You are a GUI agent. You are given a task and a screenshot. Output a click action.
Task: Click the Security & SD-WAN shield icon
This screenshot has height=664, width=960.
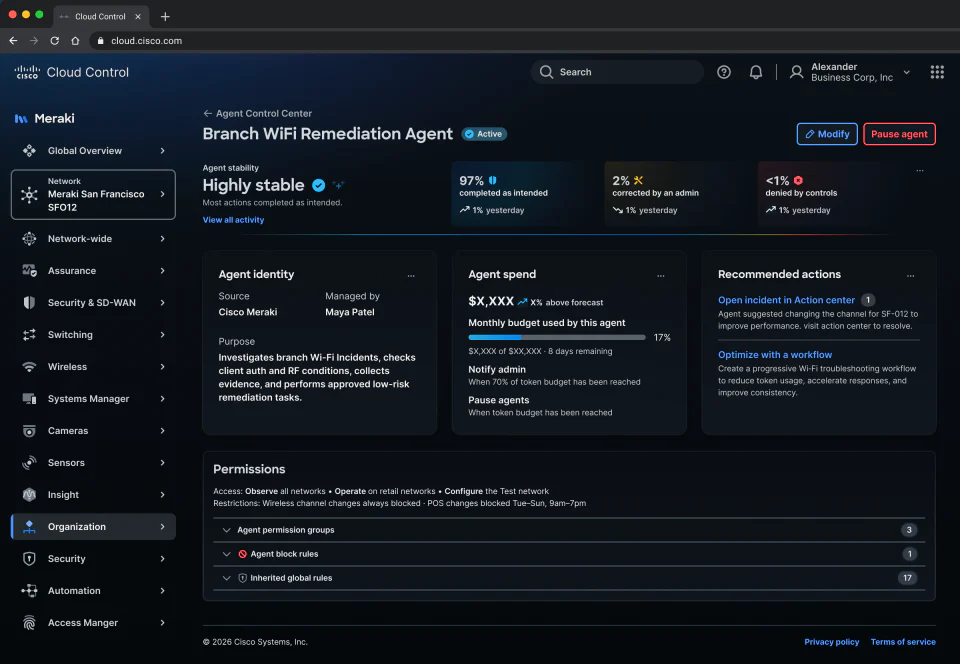tap(29, 302)
